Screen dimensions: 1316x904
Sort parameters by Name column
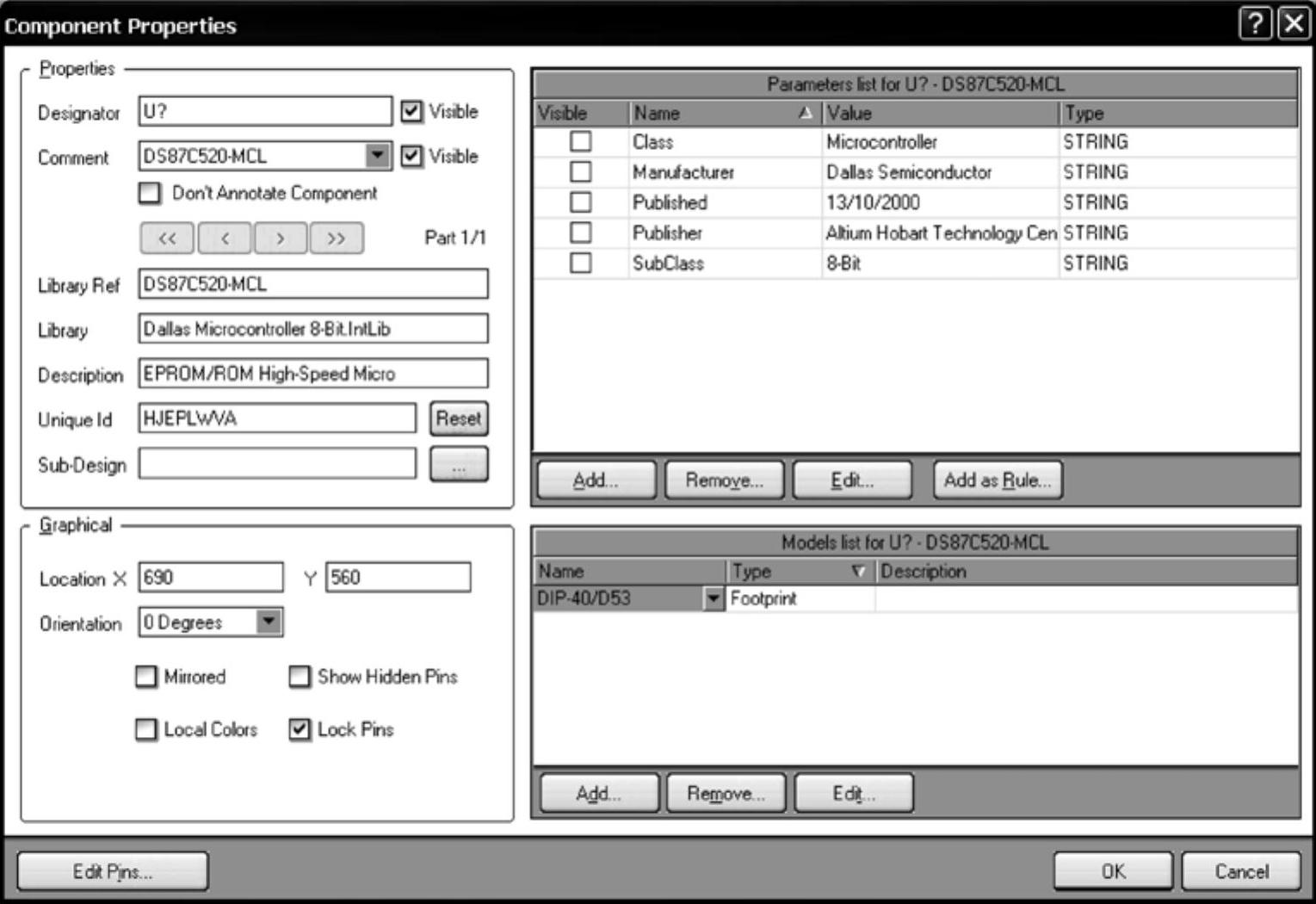tap(725, 113)
